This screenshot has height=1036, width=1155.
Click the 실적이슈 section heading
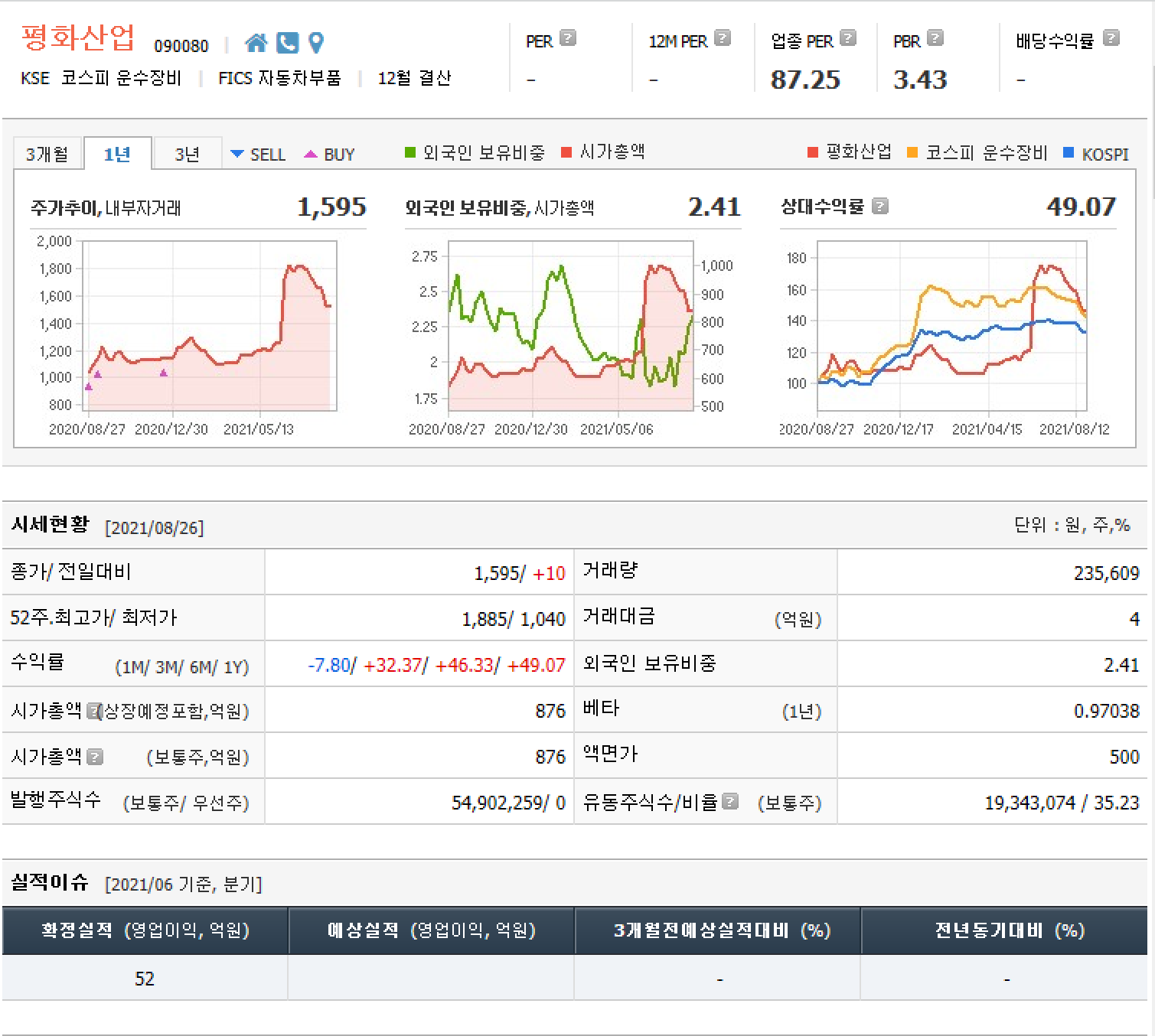[50, 882]
